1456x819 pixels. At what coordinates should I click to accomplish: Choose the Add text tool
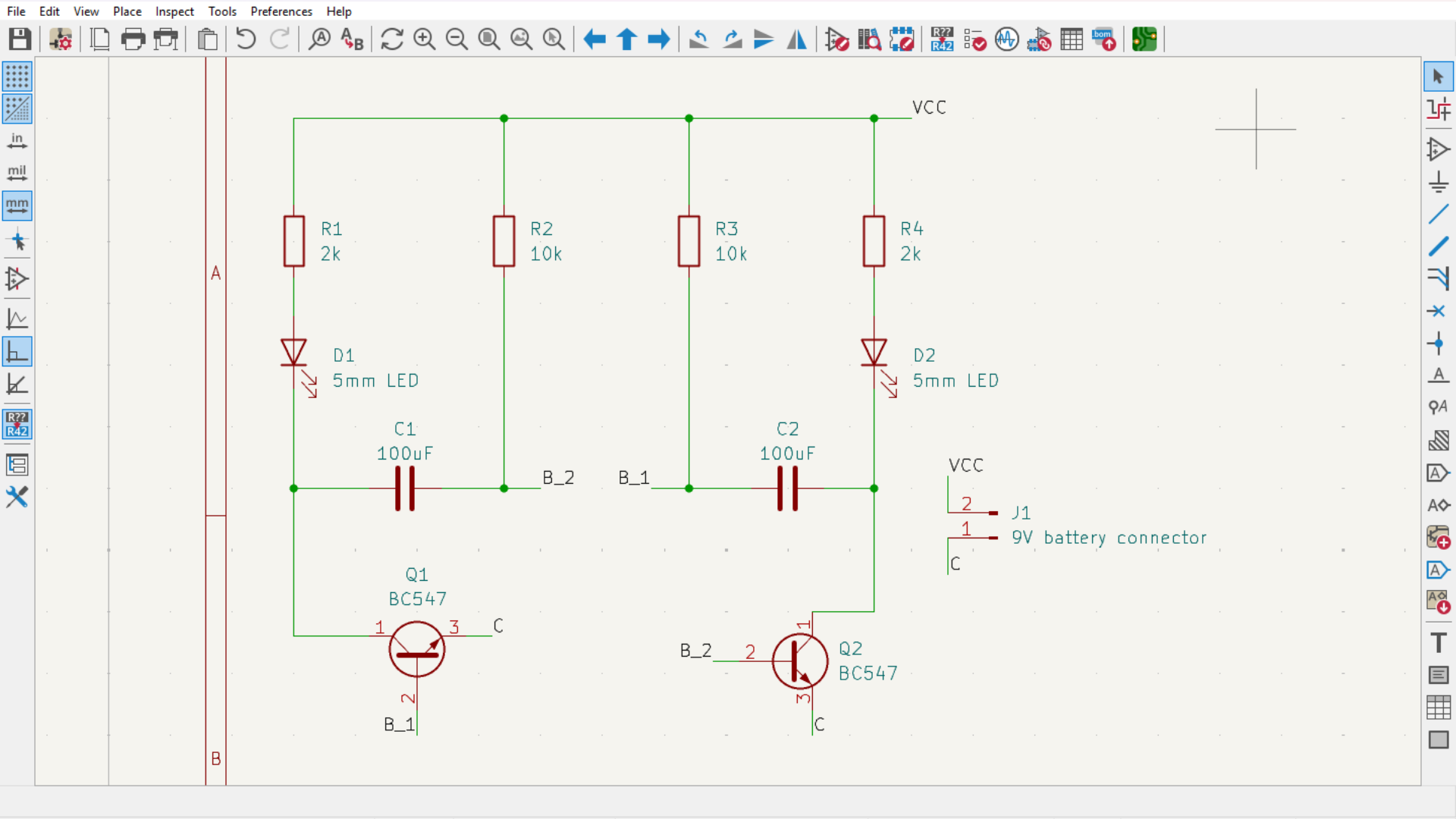tap(1438, 642)
